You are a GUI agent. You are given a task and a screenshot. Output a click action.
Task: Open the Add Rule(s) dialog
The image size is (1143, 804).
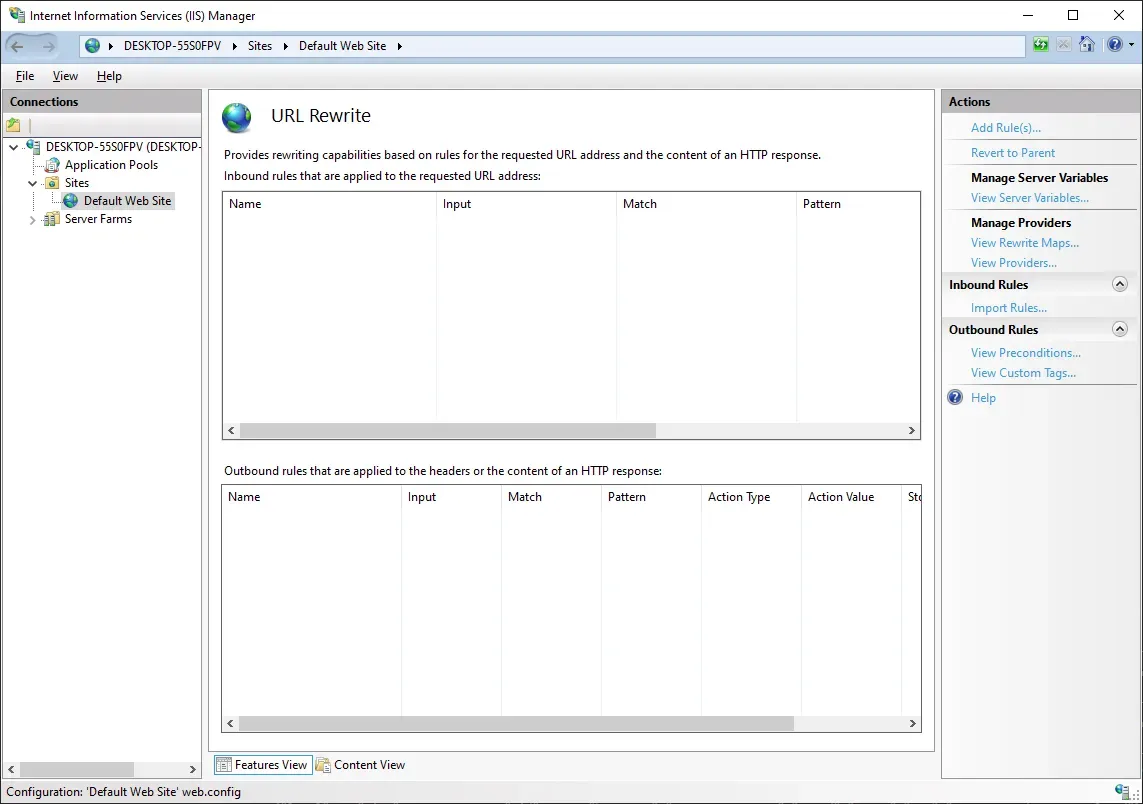tap(1005, 127)
